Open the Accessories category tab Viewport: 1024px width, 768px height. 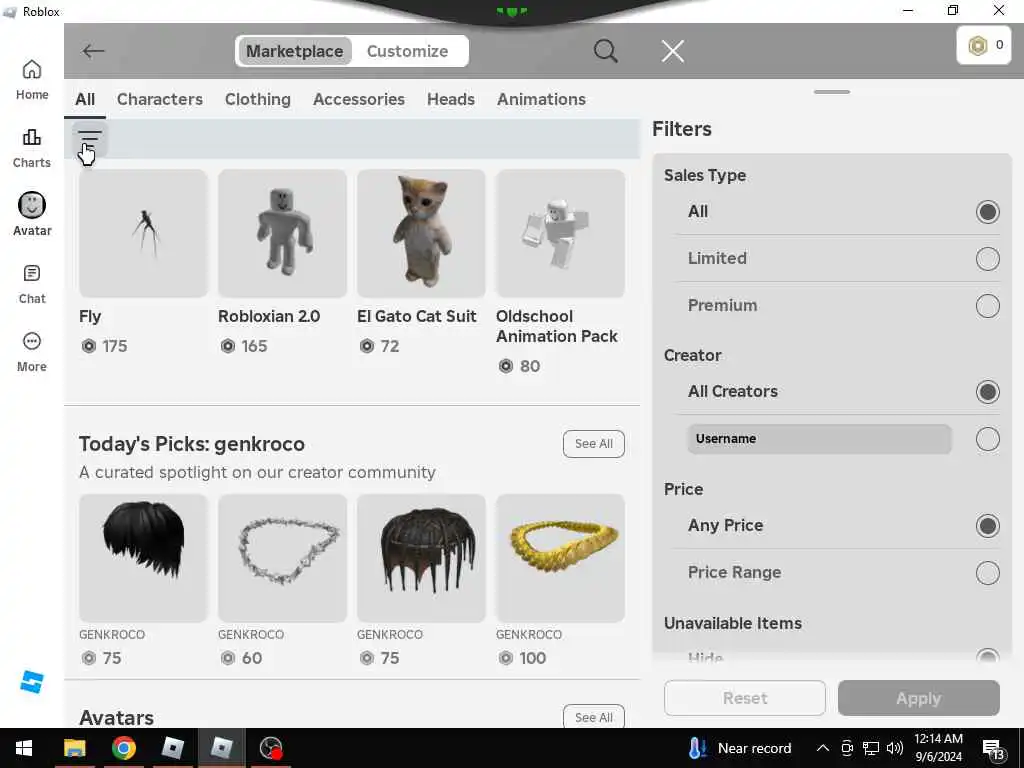(x=359, y=99)
